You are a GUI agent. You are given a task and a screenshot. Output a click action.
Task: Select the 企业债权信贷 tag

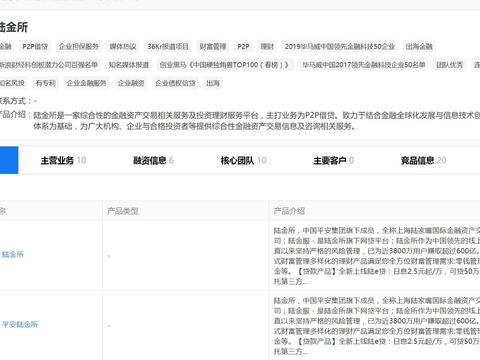pyautogui.click(x=175, y=83)
